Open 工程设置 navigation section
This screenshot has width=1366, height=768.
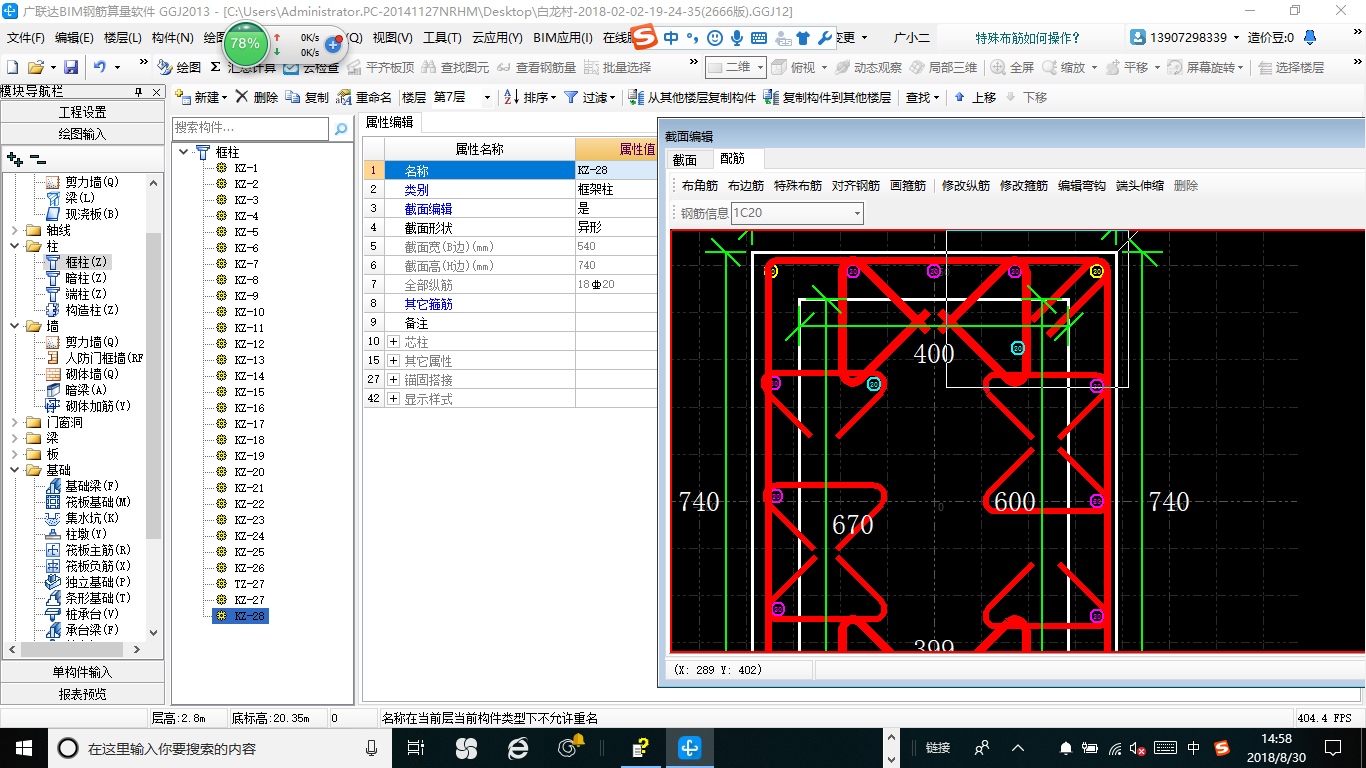point(83,112)
